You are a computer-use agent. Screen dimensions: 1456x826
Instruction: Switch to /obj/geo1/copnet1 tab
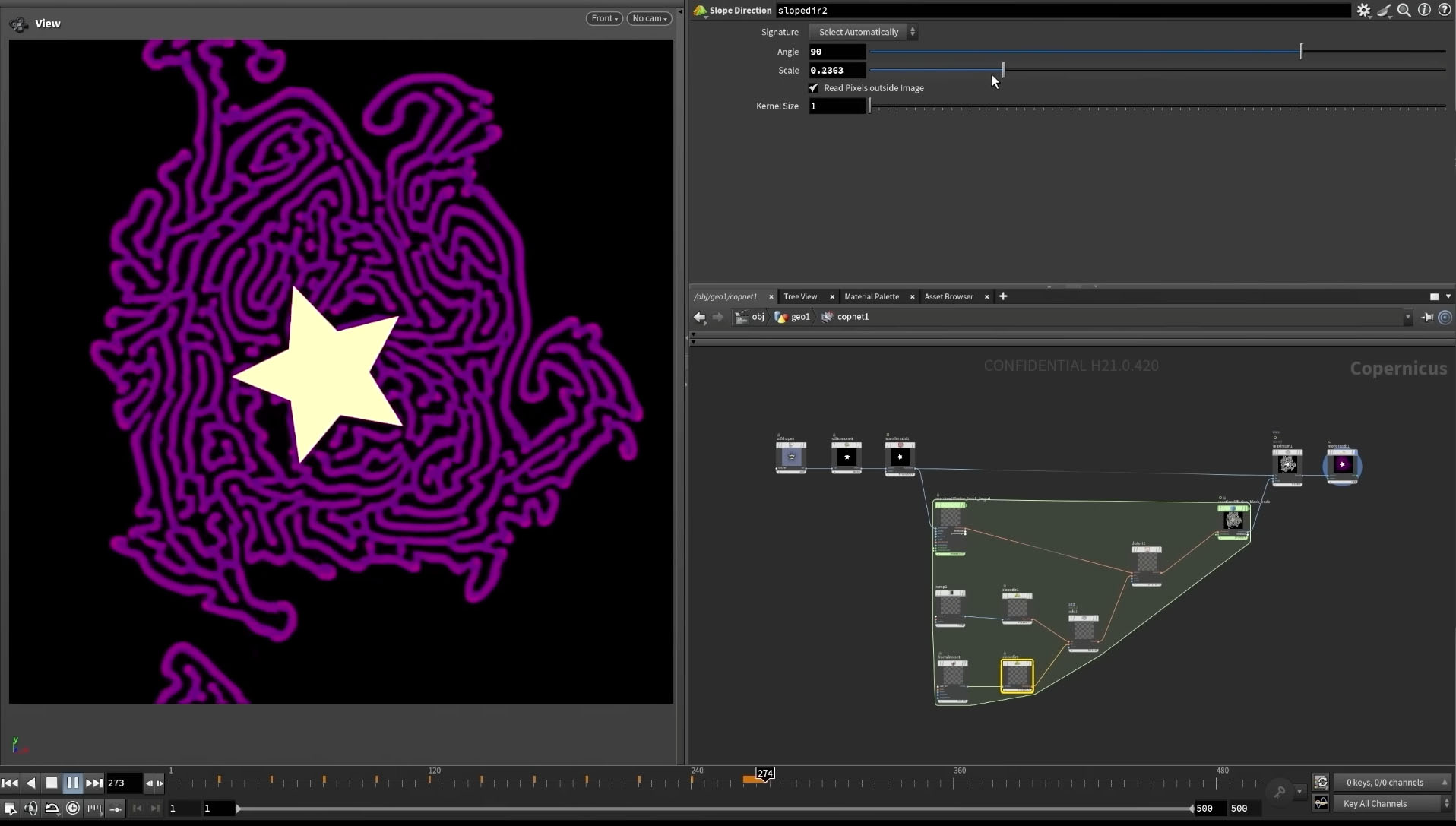click(x=726, y=297)
